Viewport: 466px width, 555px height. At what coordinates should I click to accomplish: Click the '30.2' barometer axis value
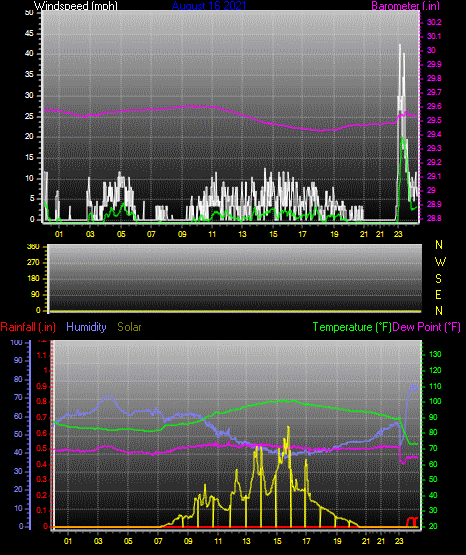pos(434,22)
